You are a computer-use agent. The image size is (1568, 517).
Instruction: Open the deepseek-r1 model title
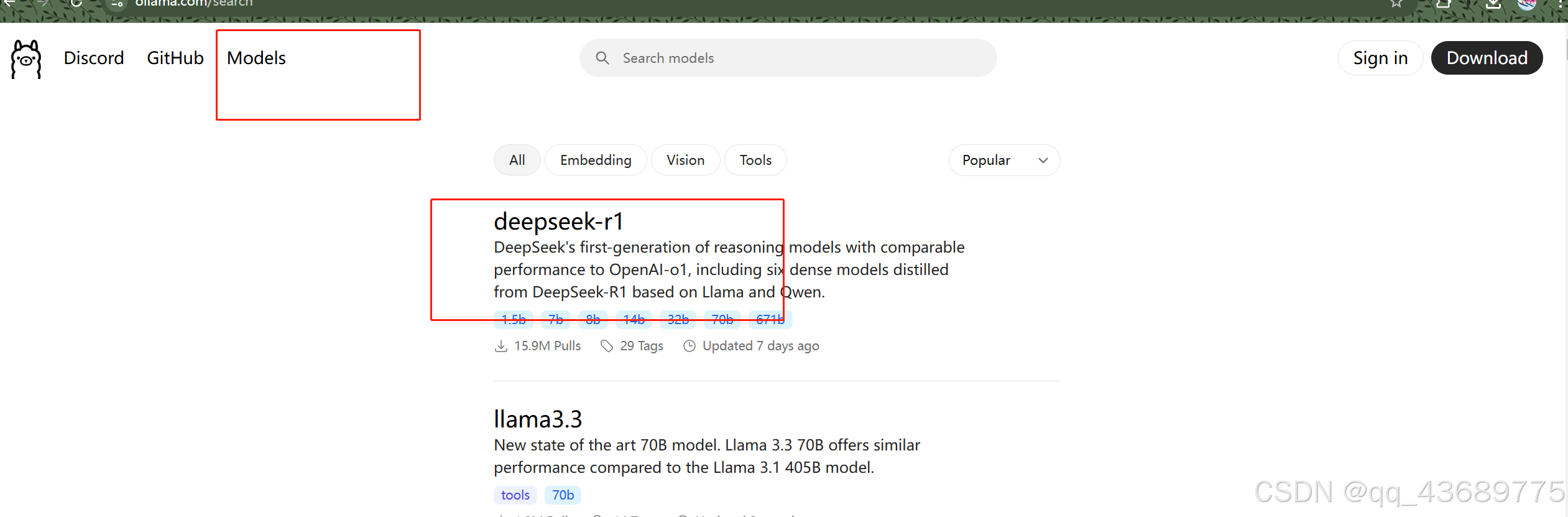click(x=558, y=221)
